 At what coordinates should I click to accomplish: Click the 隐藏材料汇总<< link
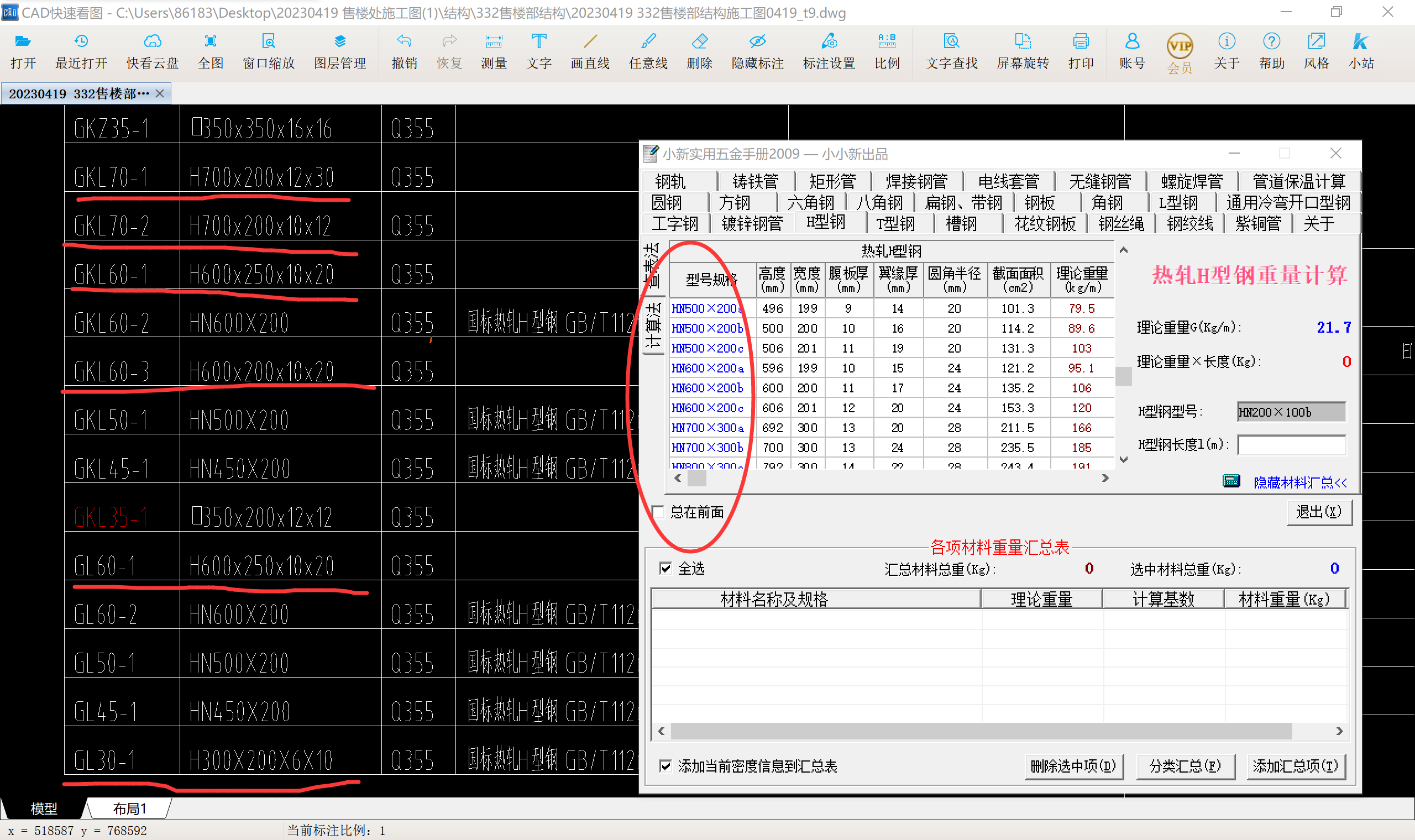(1300, 482)
